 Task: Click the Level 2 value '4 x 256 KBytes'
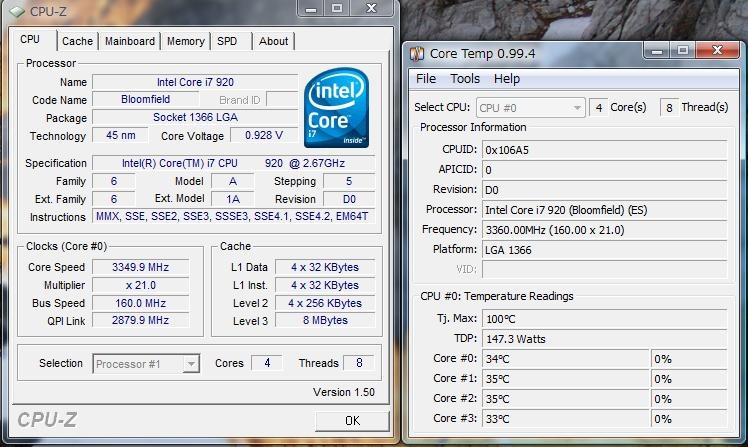point(325,303)
